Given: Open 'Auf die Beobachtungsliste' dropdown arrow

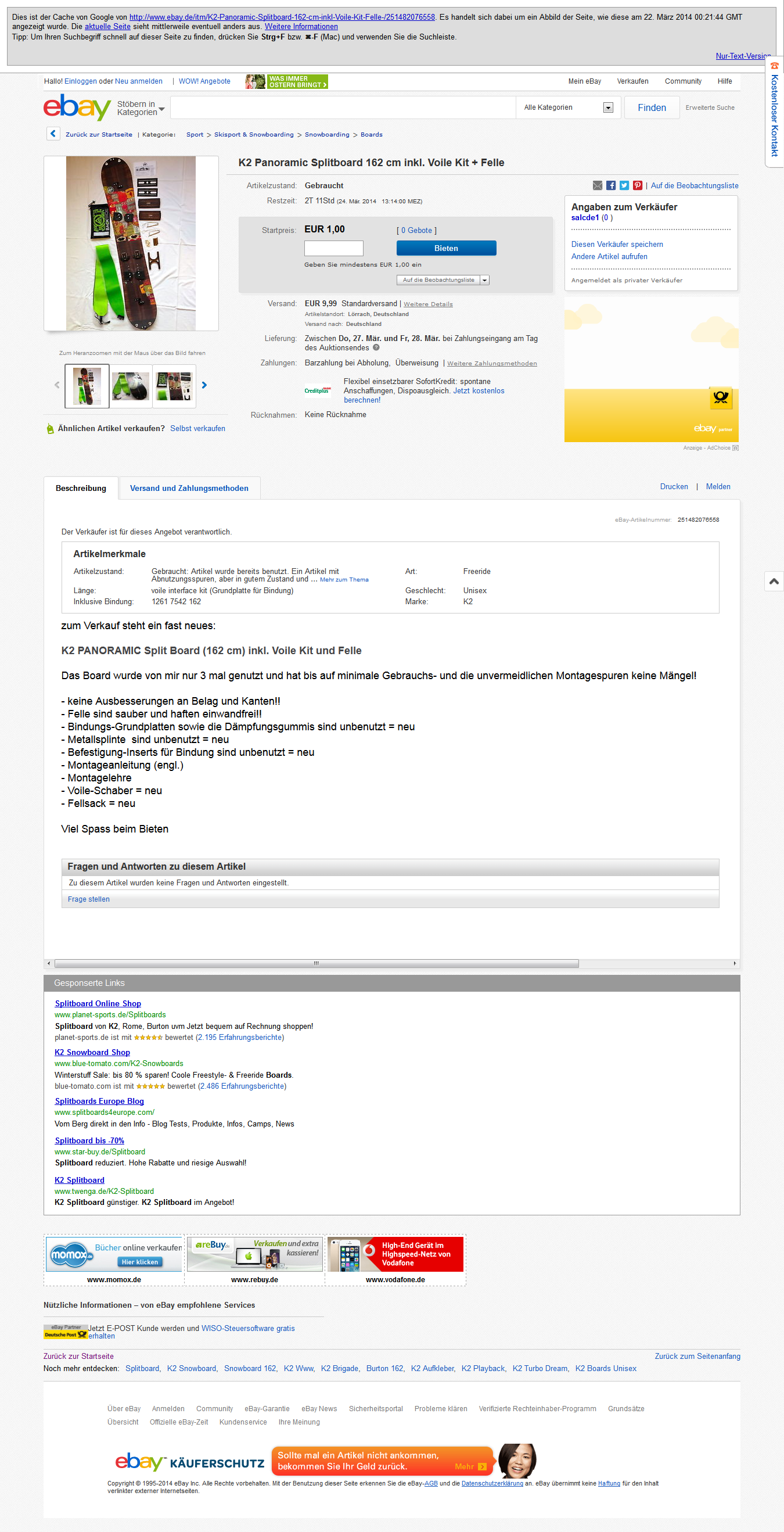Looking at the screenshot, I should pyautogui.click(x=484, y=280).
